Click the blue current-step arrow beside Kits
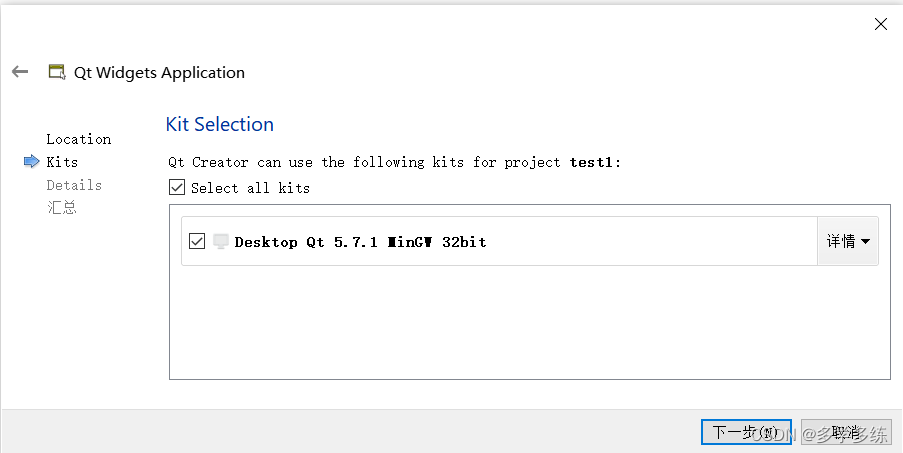 pyautogui.click(x=32, y=162)
